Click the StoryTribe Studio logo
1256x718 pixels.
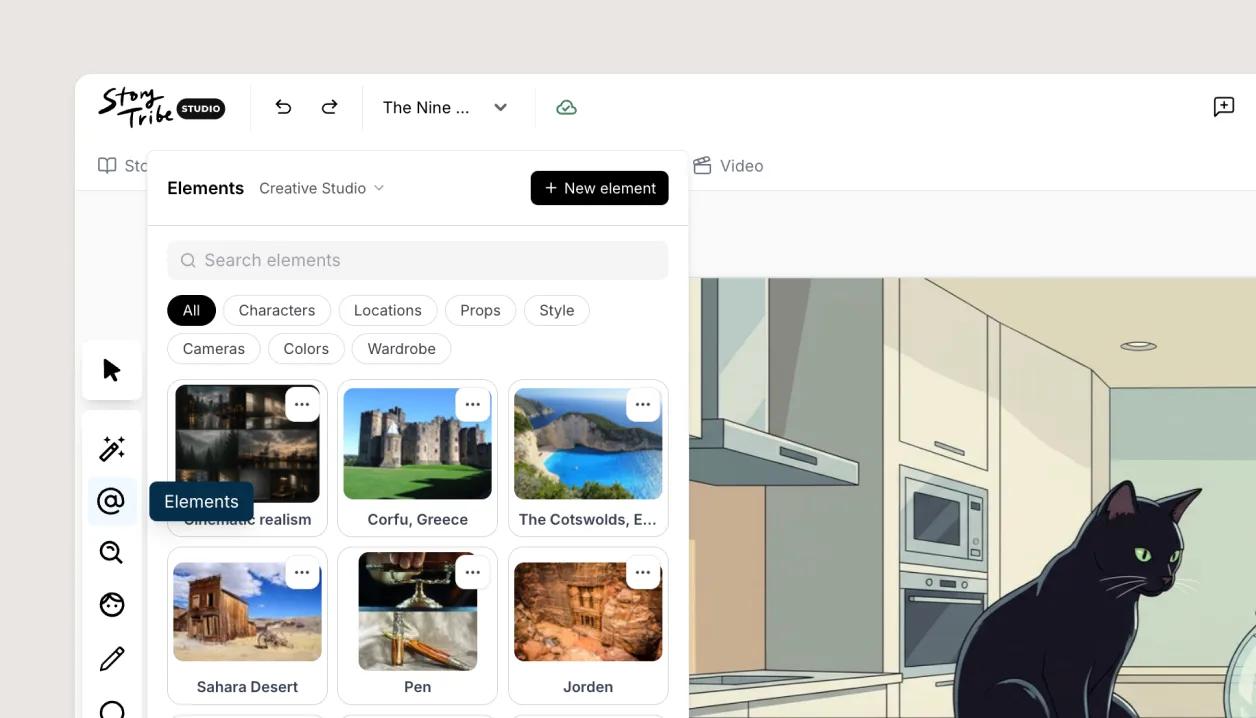tap(161, 107)
